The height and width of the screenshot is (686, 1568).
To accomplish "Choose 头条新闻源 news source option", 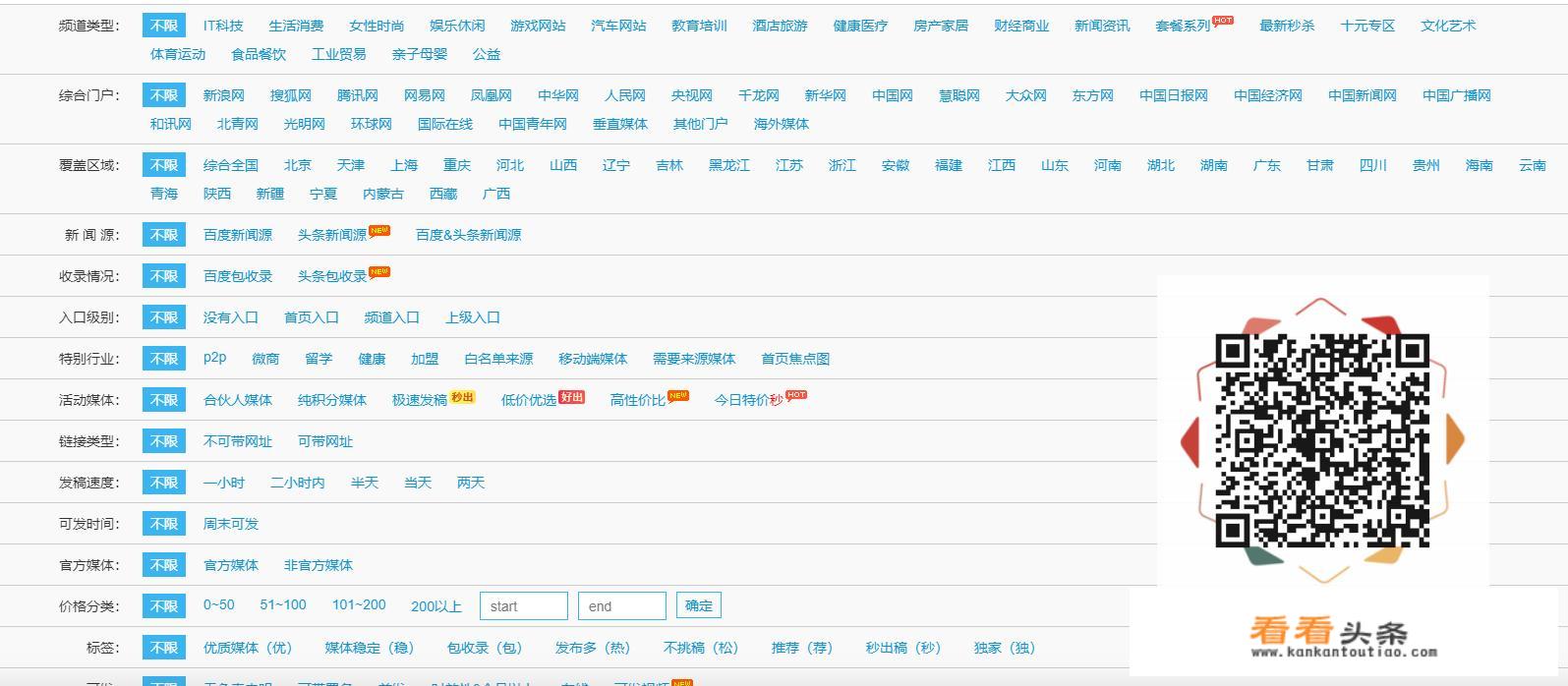I will point(332,235).
